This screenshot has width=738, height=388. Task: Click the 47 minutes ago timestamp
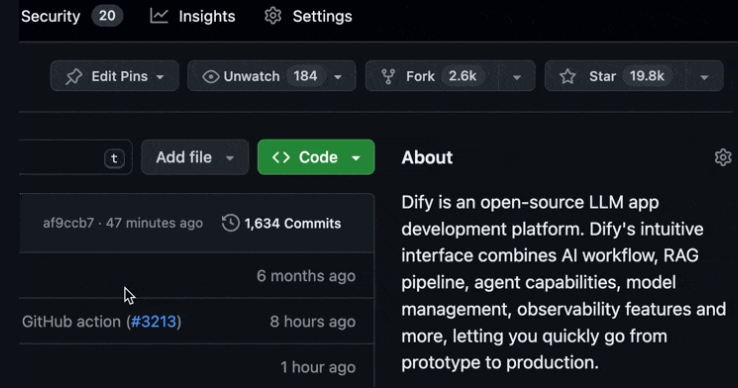point(154,223)
